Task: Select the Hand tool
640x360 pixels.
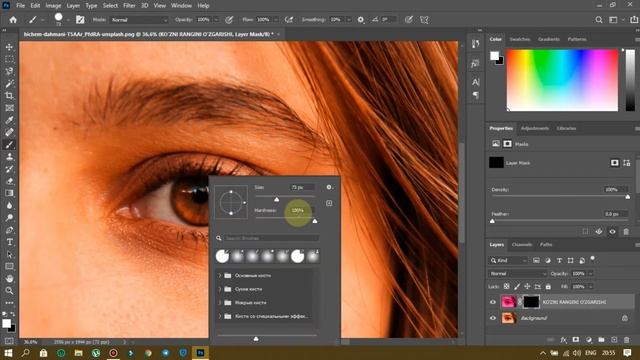Action: click(x=9, y=279)
